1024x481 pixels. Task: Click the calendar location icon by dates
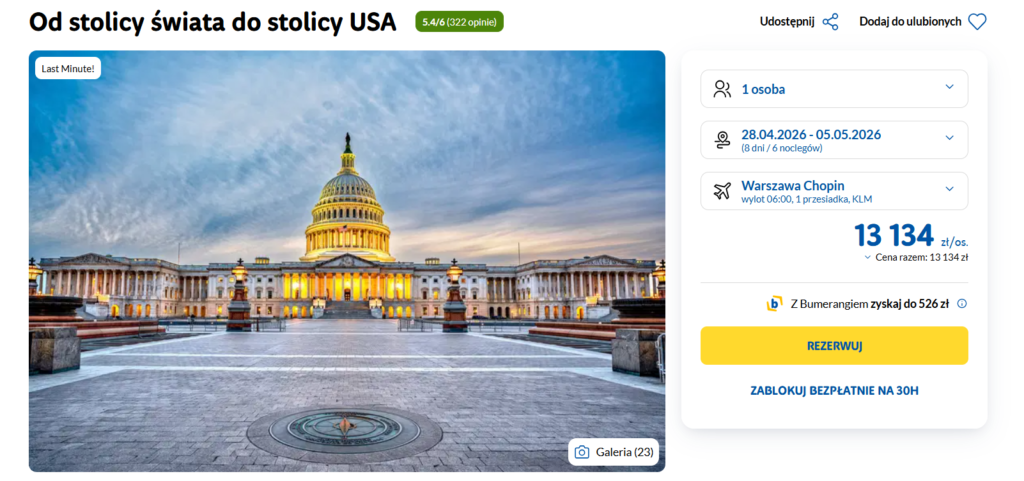click(722, 140)
